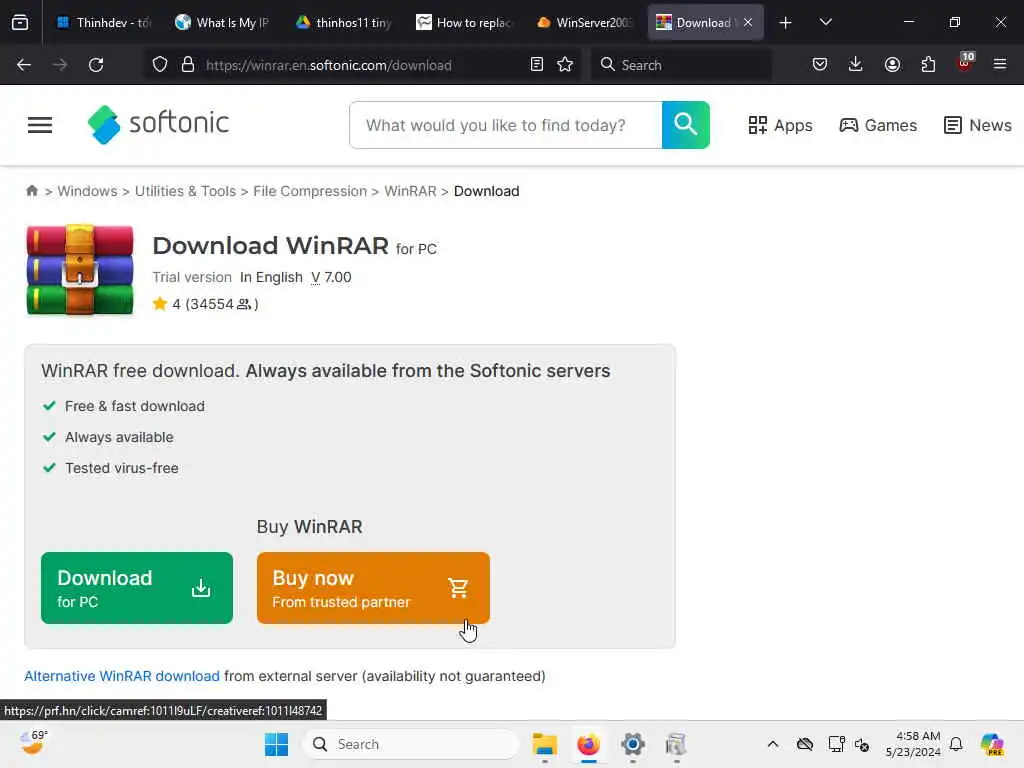Save page to Pocket
This screenshot has width=1024, height=768.
[x=820, y=65]
